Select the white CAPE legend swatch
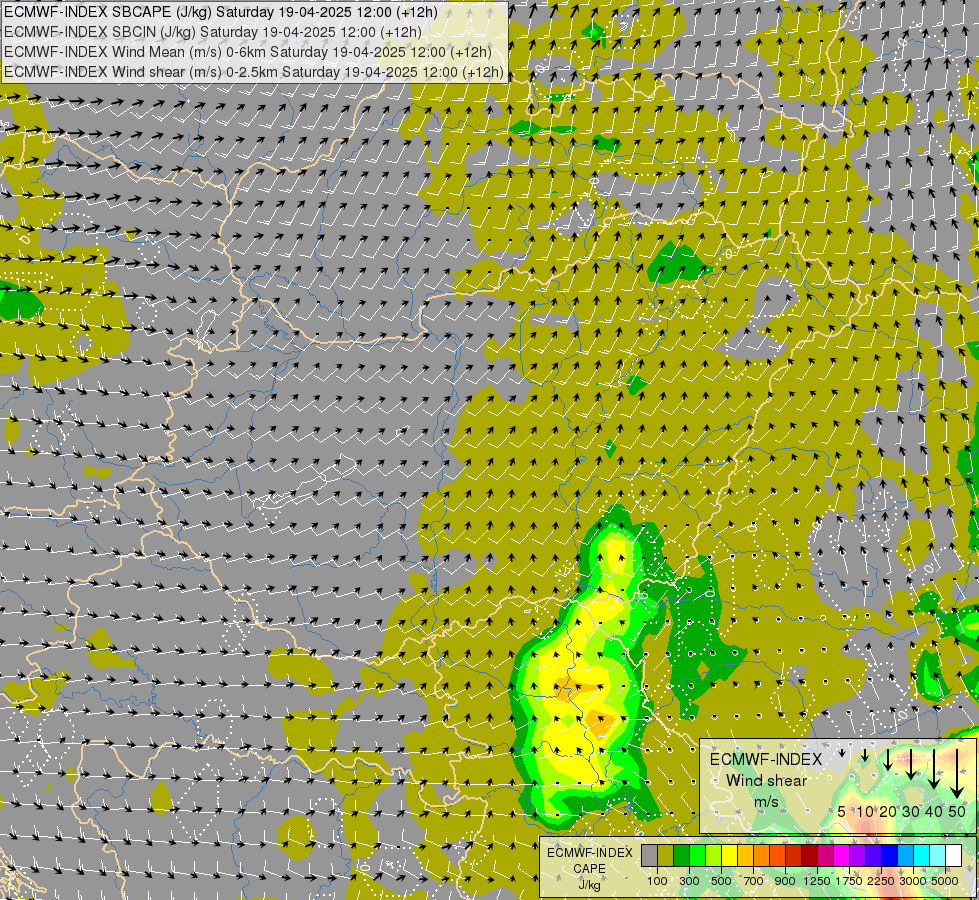Screen dimensions: 979x900 [953, 856]
